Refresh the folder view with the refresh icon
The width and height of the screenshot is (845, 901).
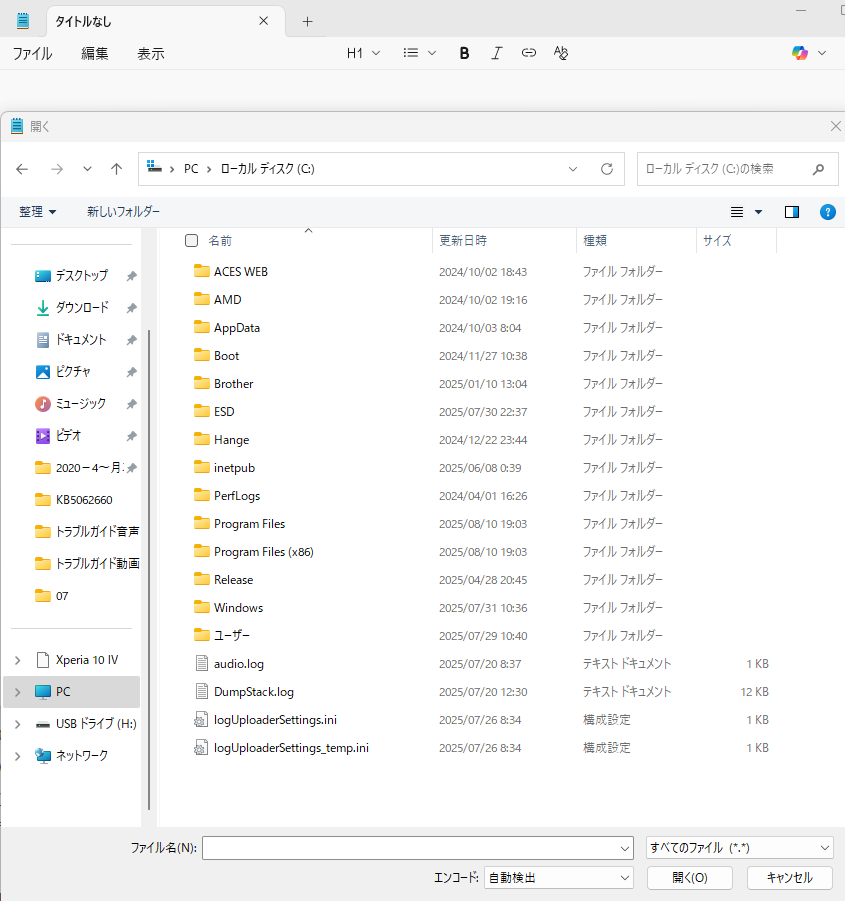607,169
